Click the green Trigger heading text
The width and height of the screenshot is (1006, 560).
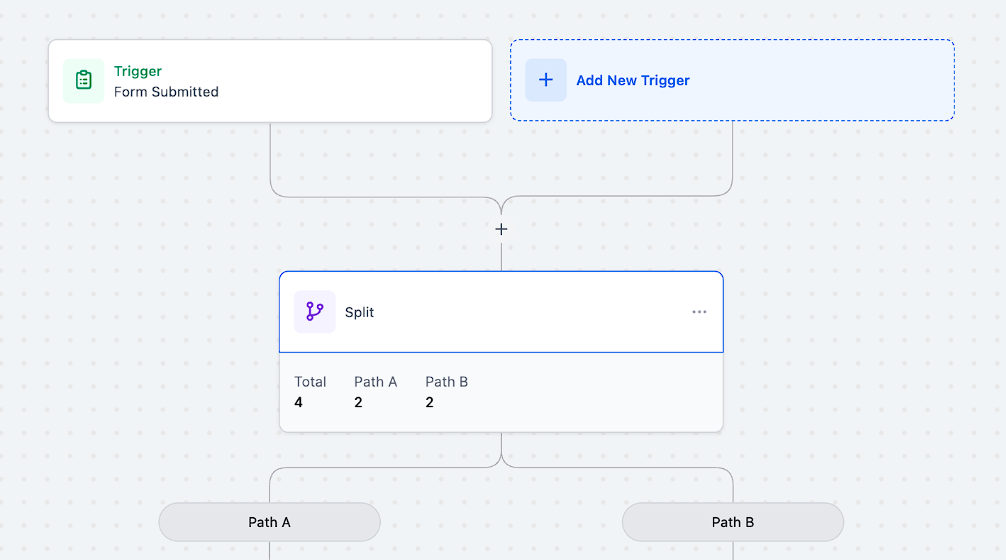(x=138, y=71)
